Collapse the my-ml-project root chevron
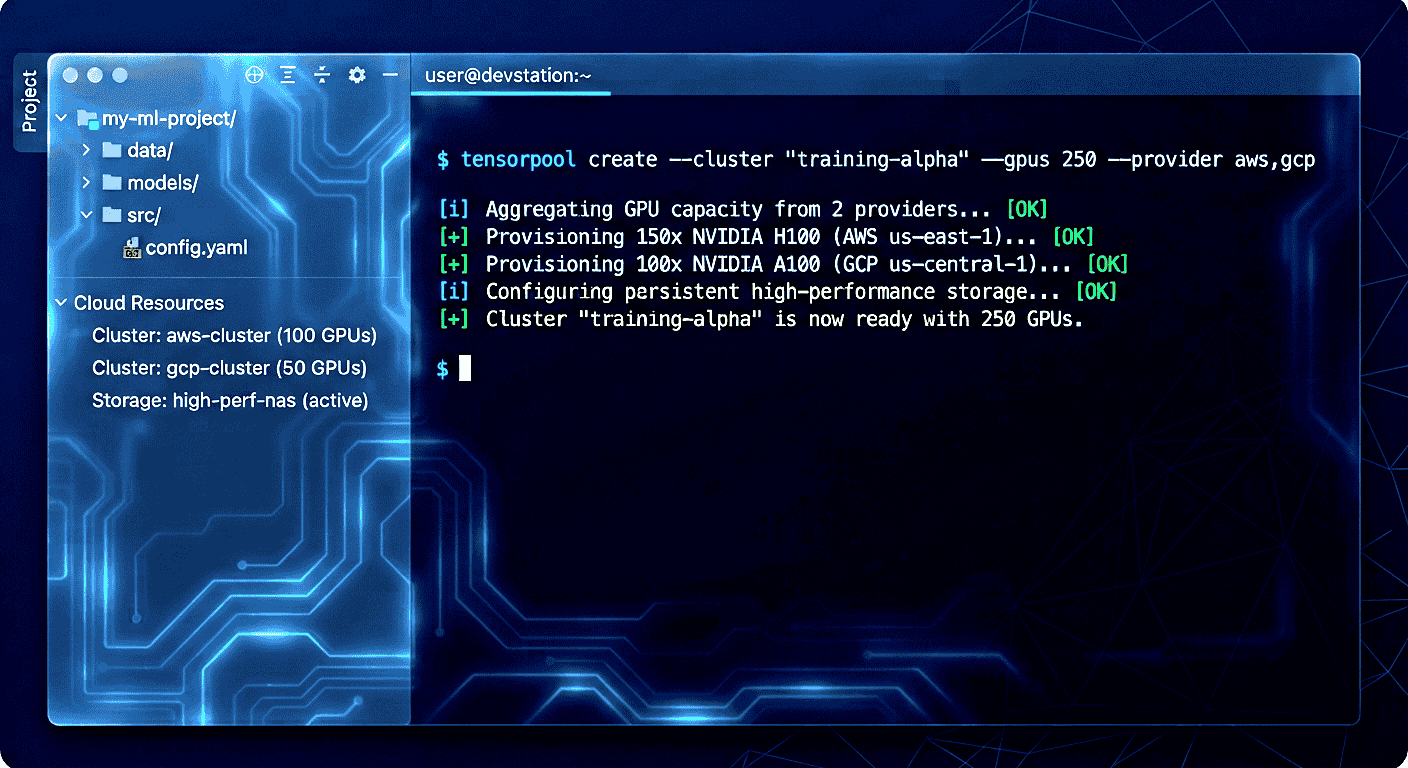 61,119
